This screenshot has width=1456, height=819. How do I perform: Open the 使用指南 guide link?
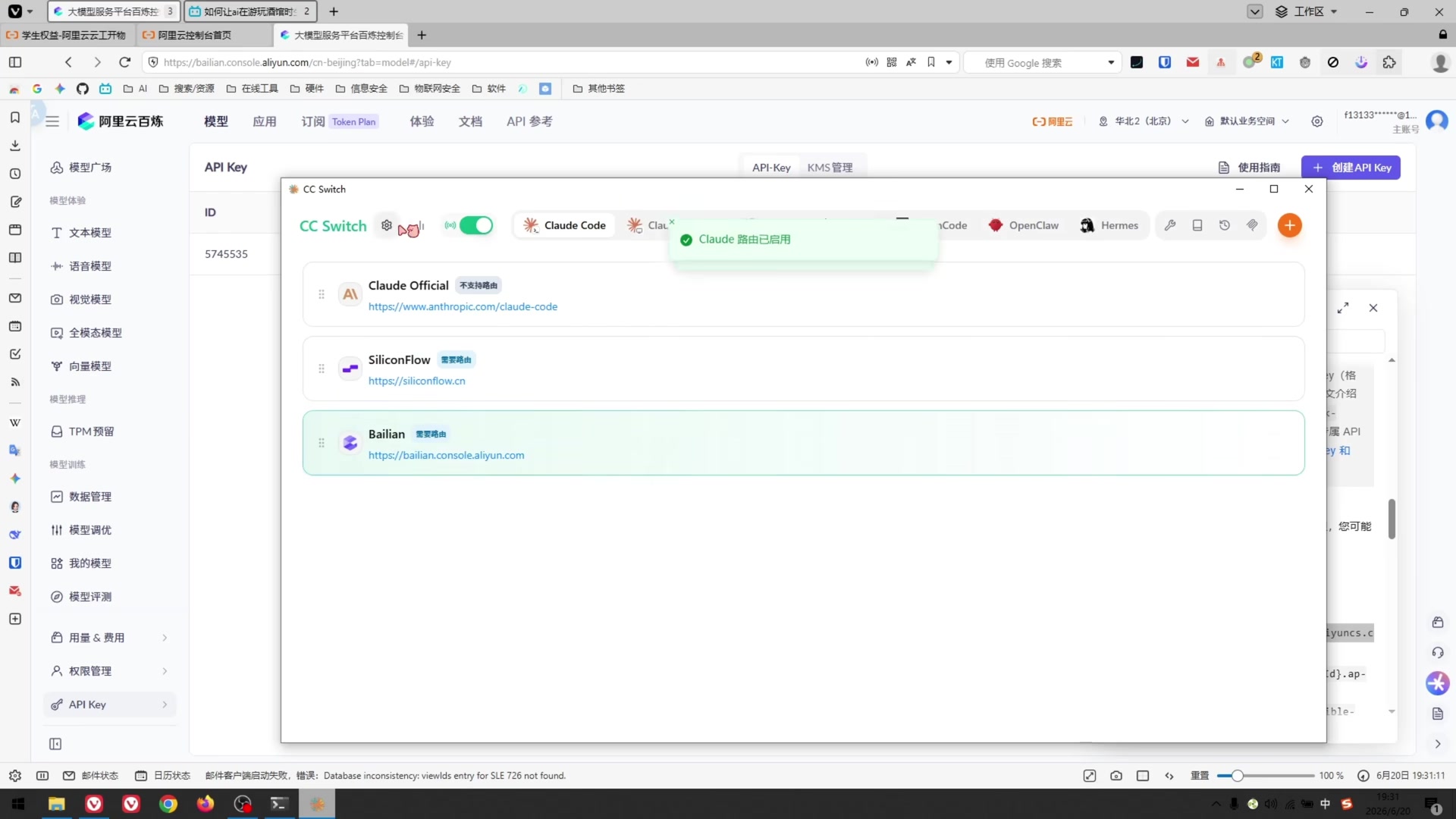[1249, 168]
